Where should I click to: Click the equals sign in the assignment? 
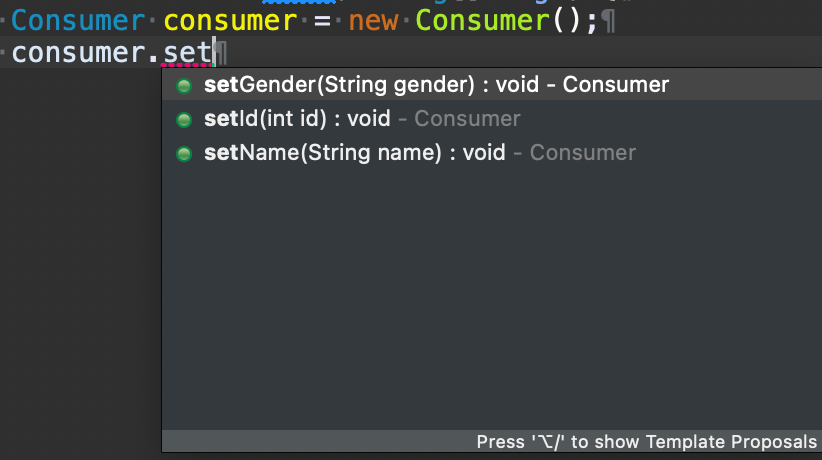click(x=322, y=19)
